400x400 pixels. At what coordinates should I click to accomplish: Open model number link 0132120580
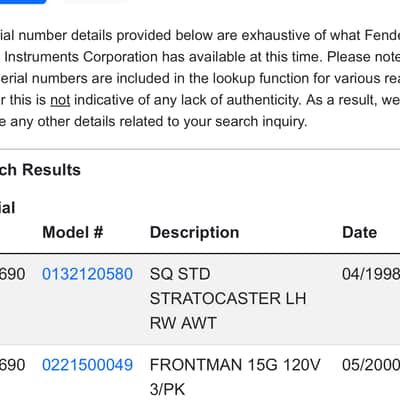[87, 274]
